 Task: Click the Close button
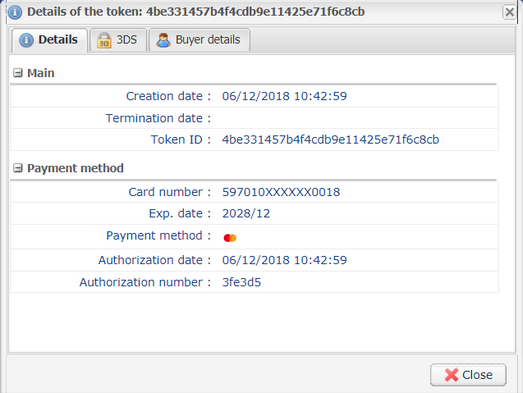coord(468,375)
